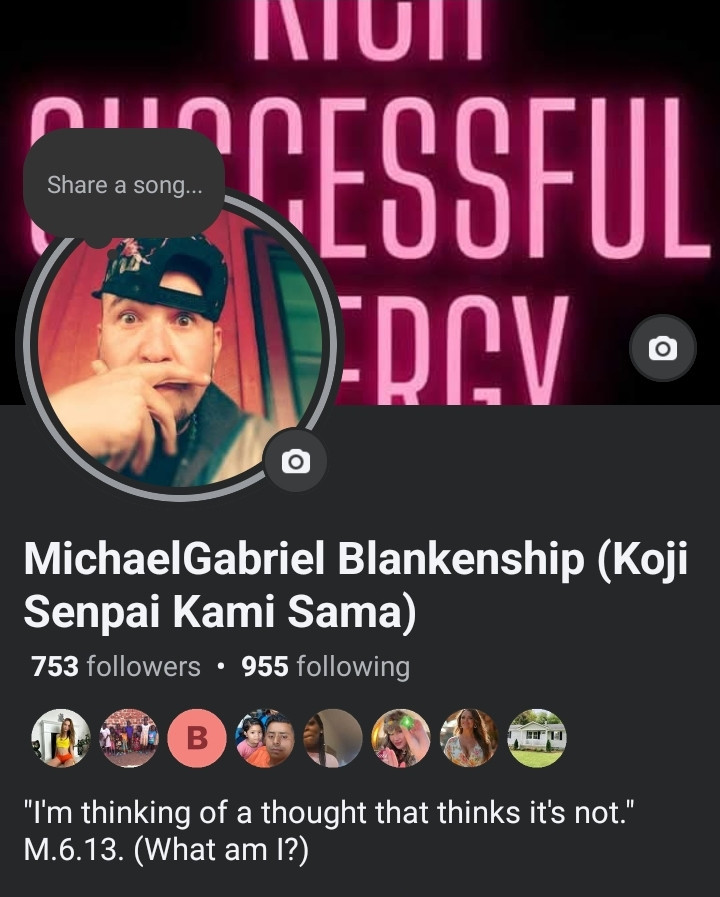720x897 pixels.
Task: Open avatar of woman in floral top
Action: coord(469,738)
